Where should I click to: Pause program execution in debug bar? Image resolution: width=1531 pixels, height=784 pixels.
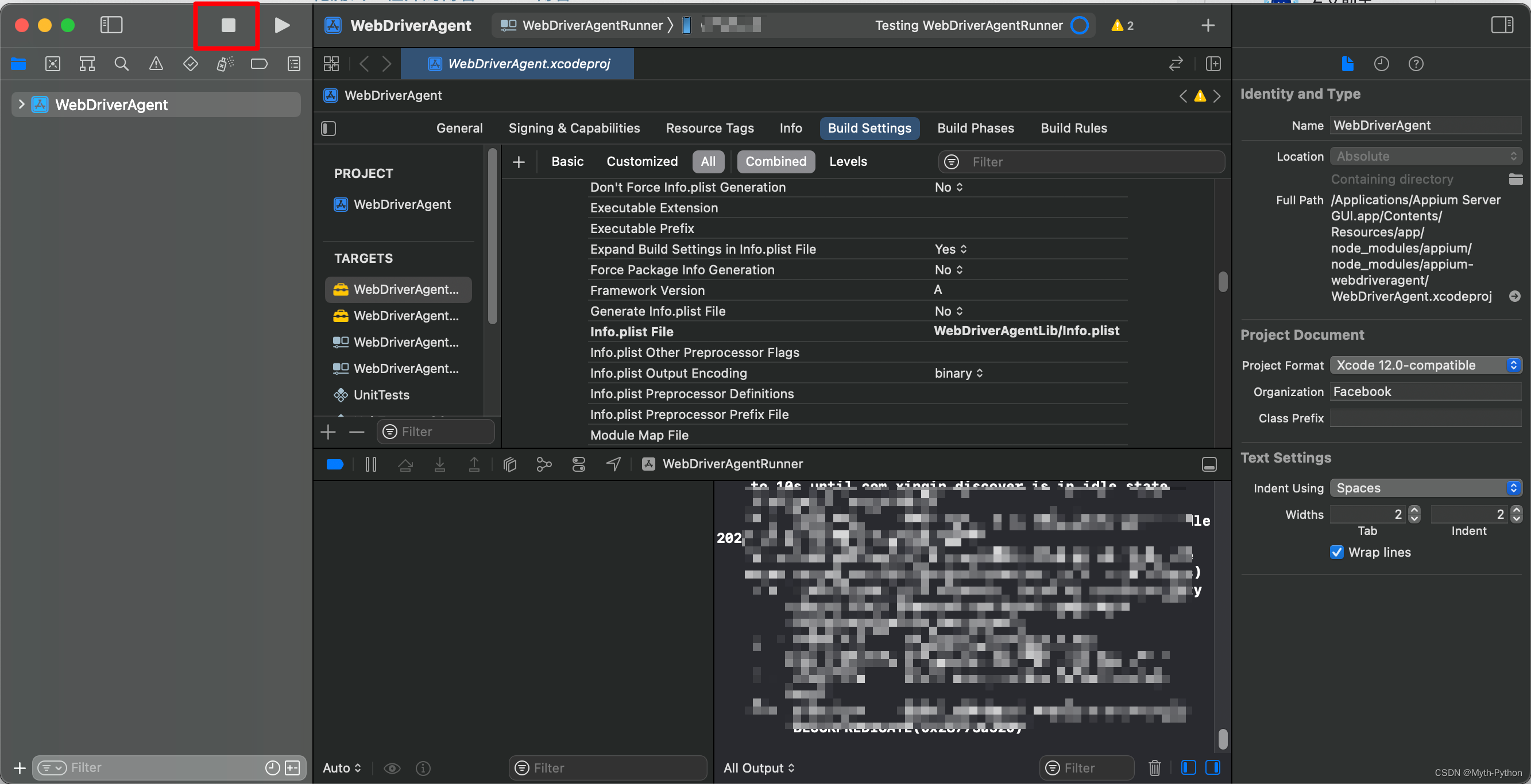(371, 464)
